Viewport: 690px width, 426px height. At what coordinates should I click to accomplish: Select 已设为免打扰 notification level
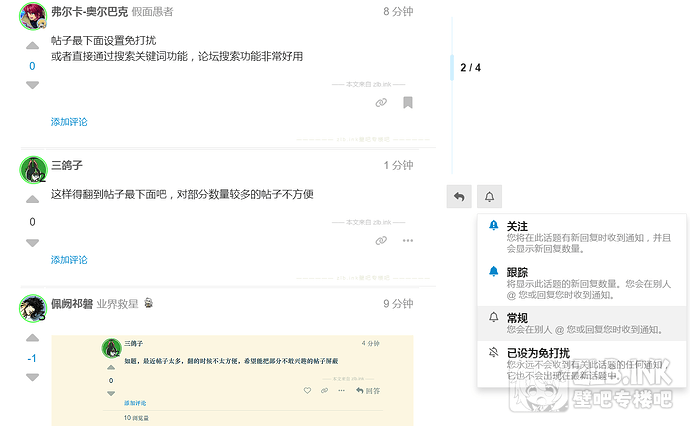582,364
